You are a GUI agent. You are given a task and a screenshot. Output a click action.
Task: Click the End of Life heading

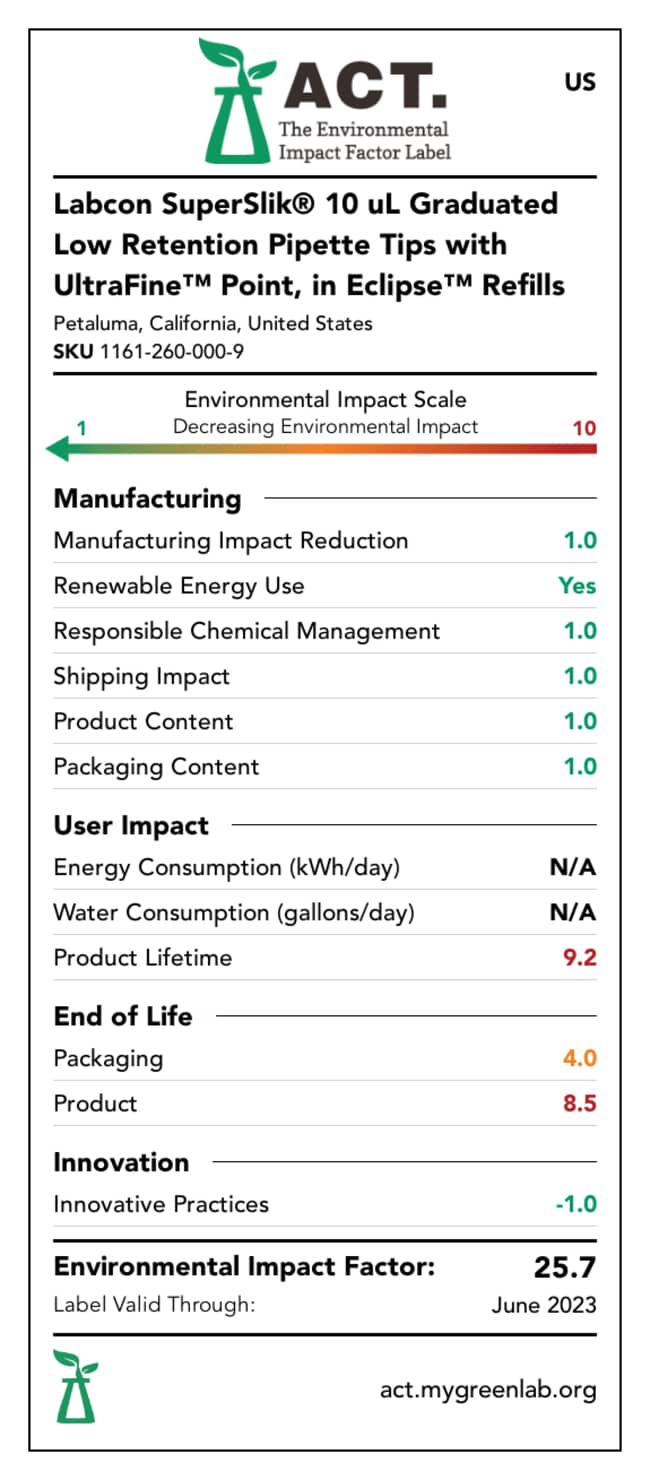click(x=123, y=1015)
